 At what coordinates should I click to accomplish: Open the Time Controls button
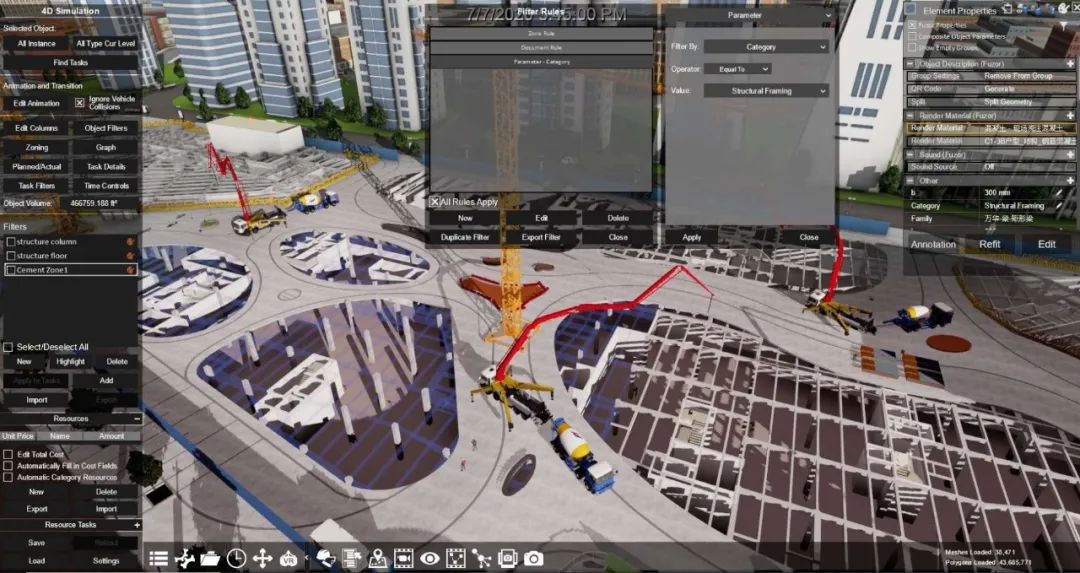(x=106, y=186)
